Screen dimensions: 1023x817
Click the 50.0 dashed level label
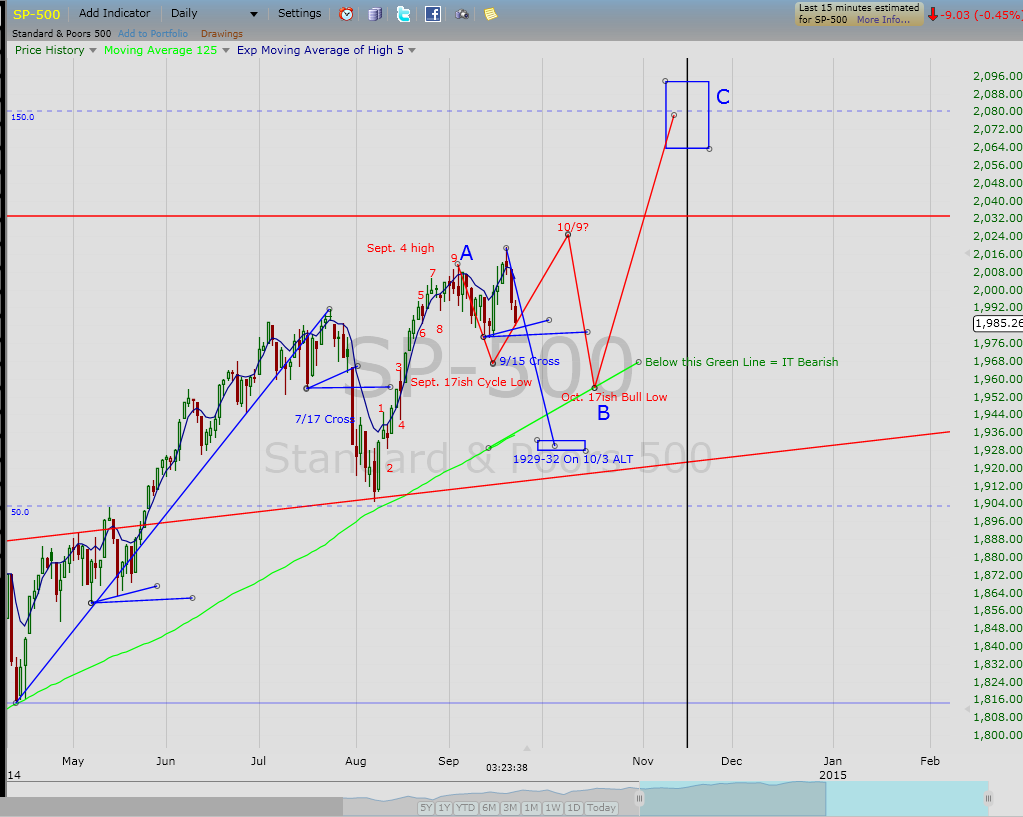point(20,512)
